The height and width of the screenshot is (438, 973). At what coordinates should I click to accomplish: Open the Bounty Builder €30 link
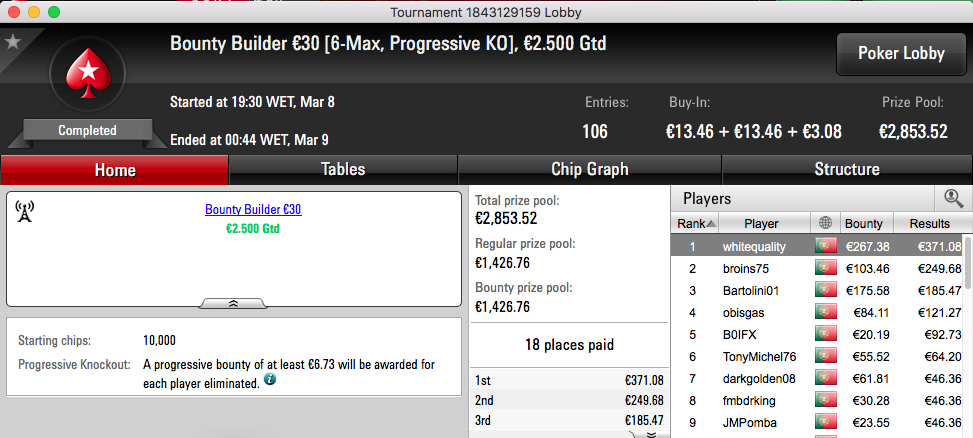pos(253,210)
